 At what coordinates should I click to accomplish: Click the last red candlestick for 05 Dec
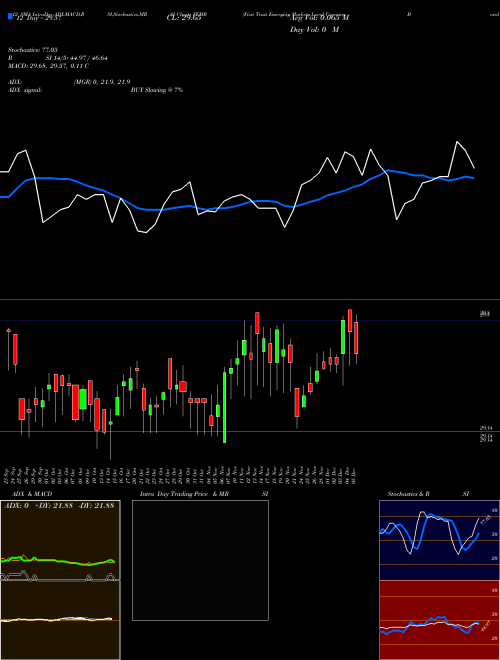click(356, 338)
